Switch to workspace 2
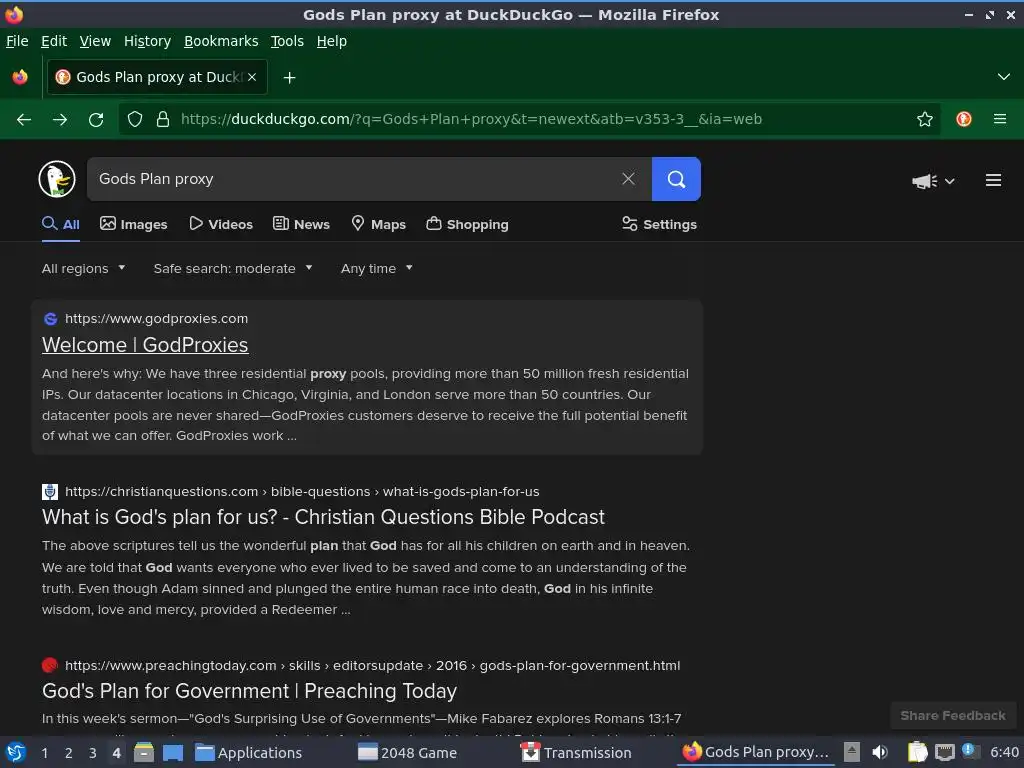The height and width of the screenshot is (768, 1024). (x=69, y=753)
